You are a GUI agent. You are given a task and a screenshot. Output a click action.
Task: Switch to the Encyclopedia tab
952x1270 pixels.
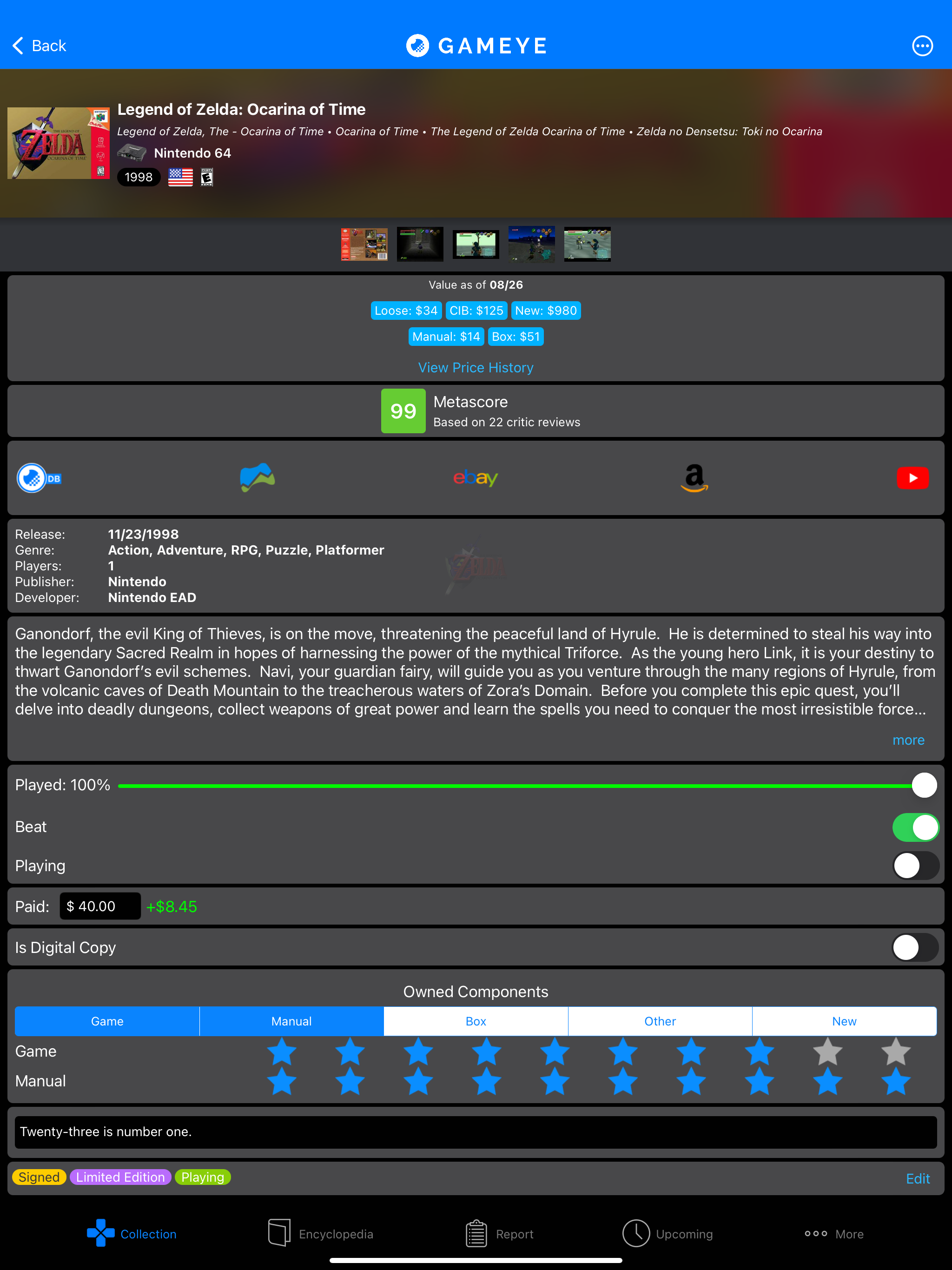[x=279, y=1233]
